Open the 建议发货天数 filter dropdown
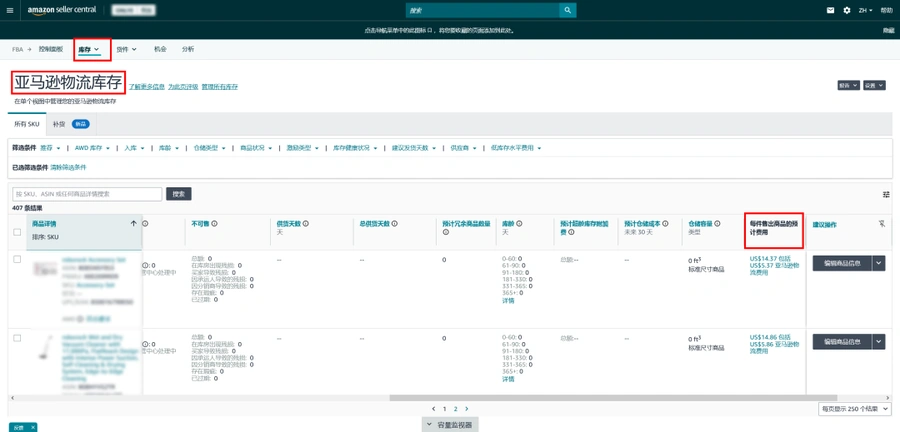 [414, 148]
